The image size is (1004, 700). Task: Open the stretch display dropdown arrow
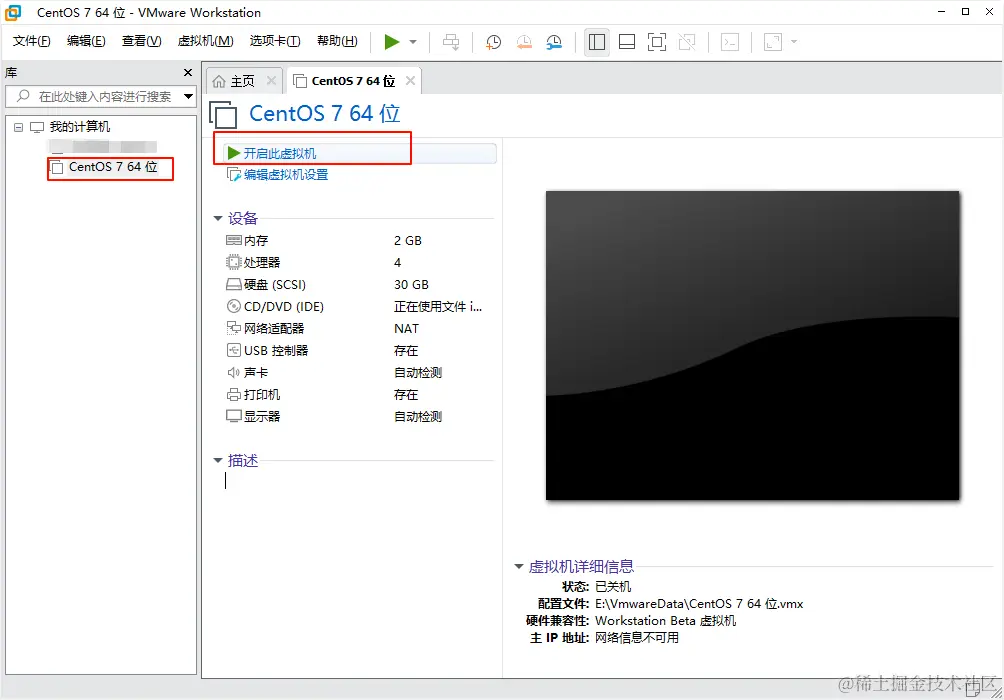pyautogui.click(x=794, y=42)
